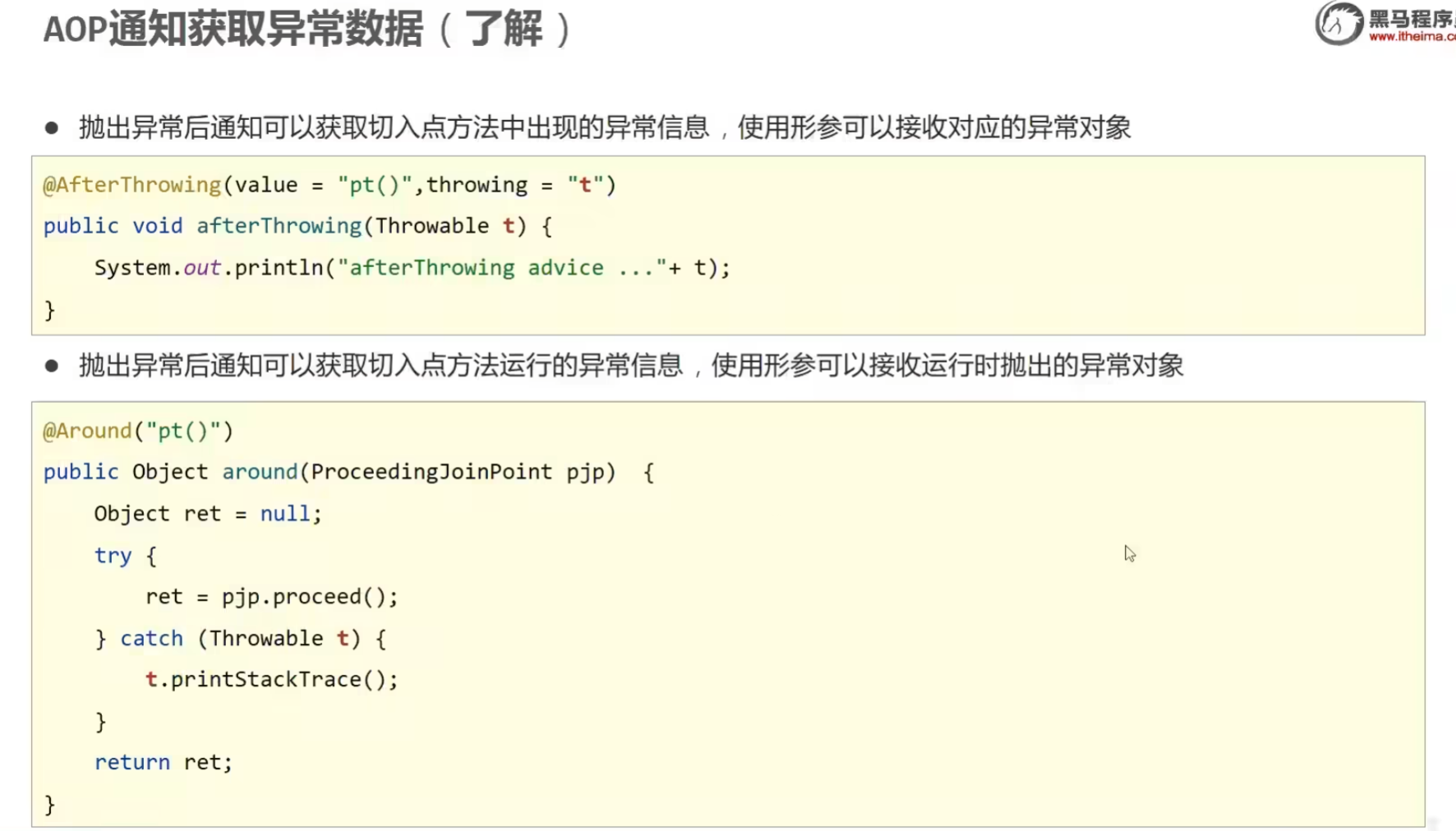
Task: Click the '（了解）' part of the title
Action: [505, 30]
